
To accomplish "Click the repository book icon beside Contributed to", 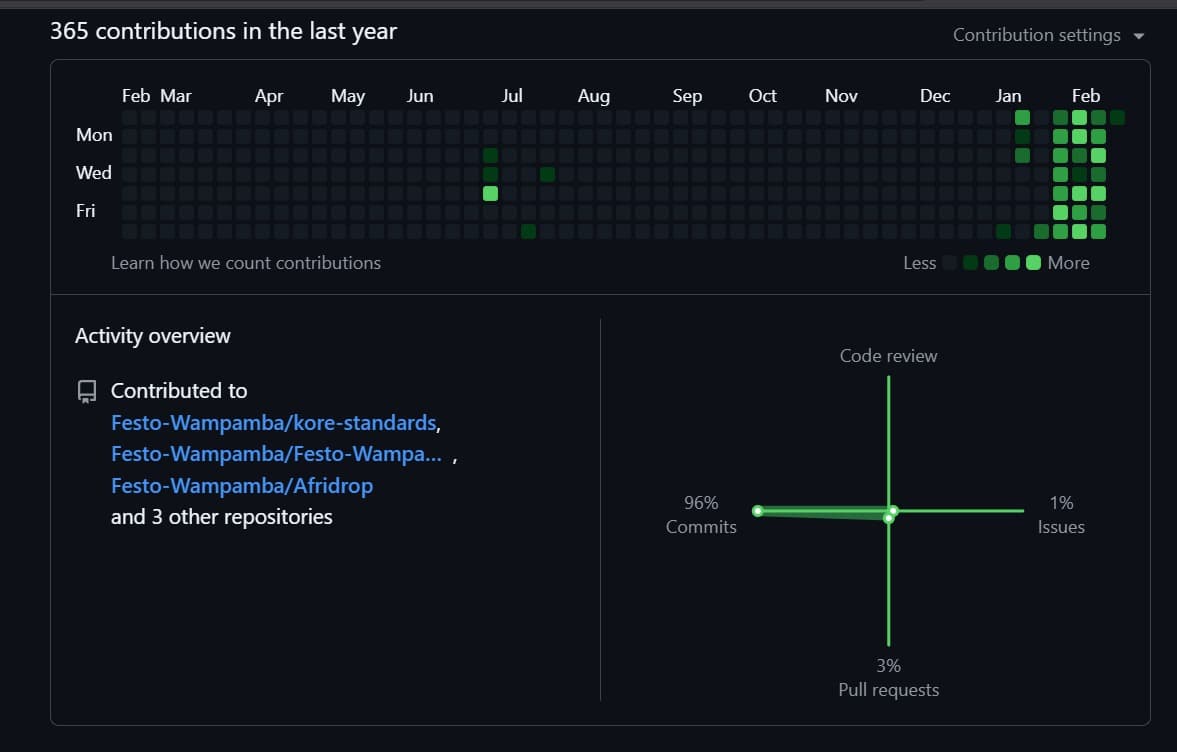I will [85, 390].
